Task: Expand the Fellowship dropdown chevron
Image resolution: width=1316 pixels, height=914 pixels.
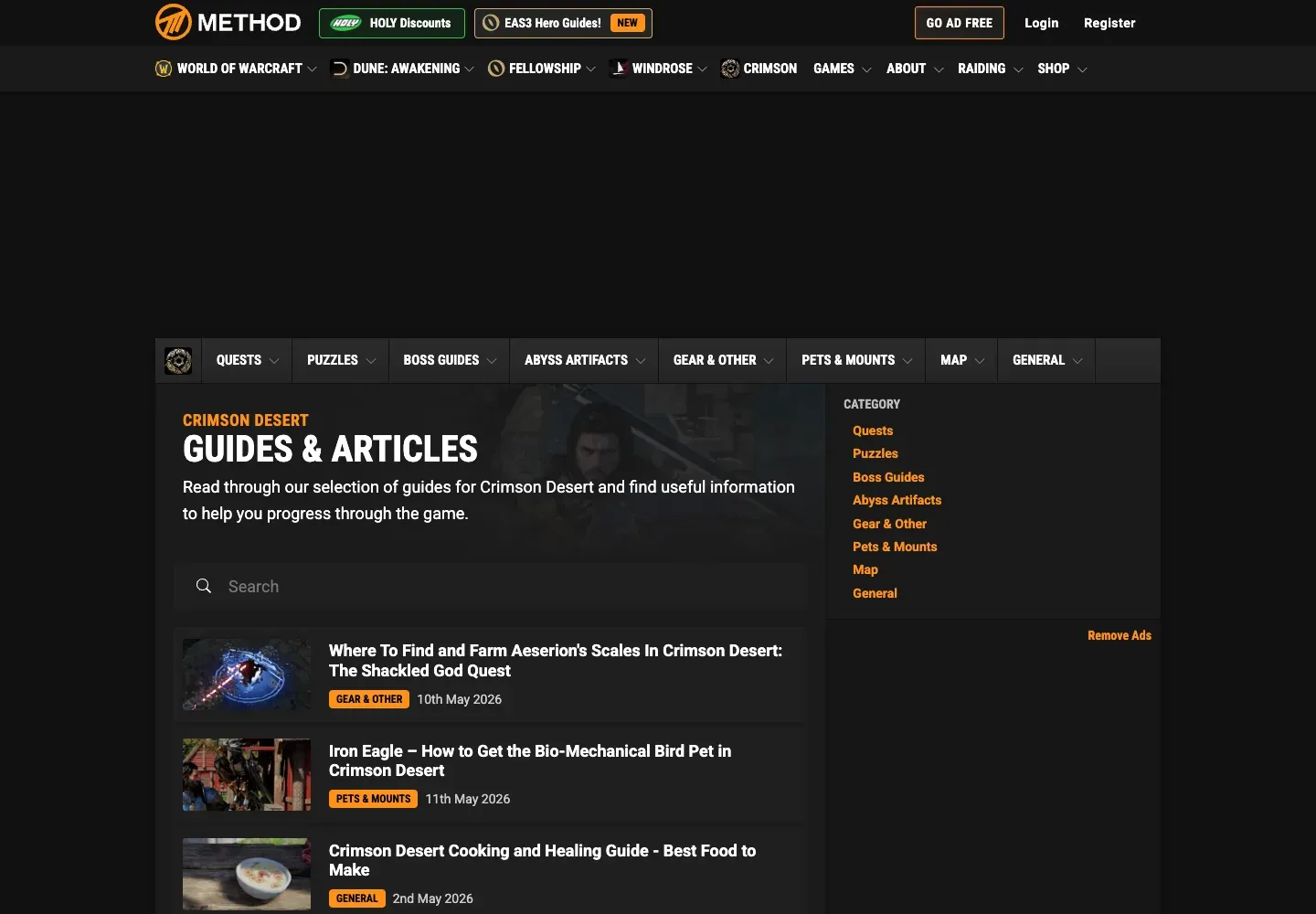Action: click(x=591, y=69)
